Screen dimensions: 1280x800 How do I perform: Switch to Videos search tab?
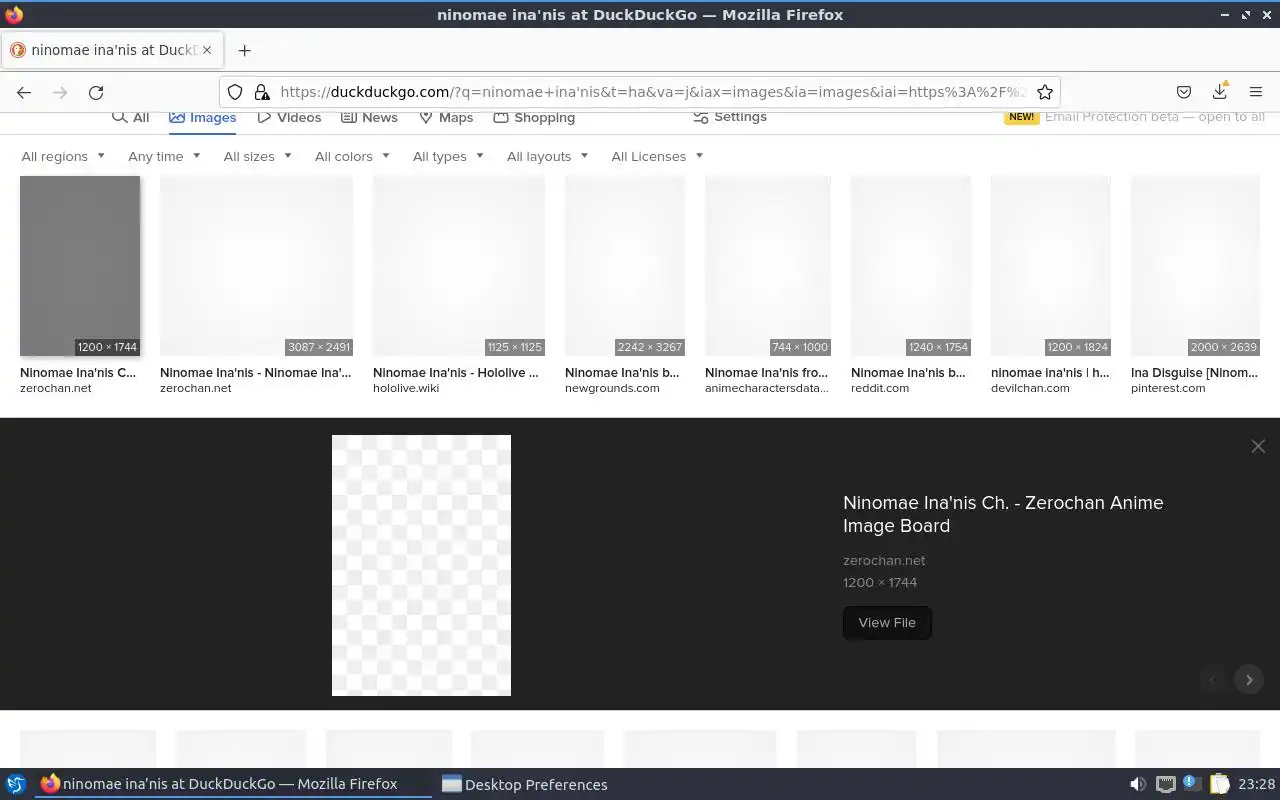pyautogui.click(x=289, y=117)
